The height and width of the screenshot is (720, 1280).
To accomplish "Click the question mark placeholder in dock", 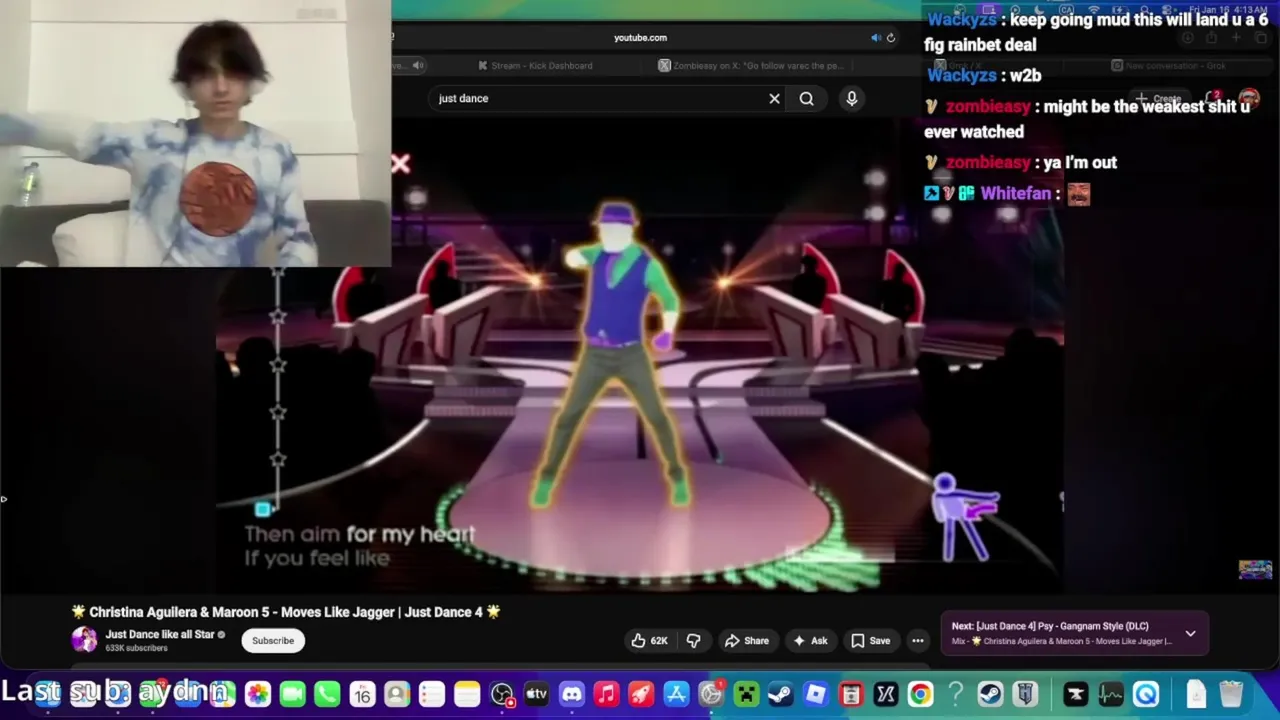I will pyautogui.click(x=955, y=693).
